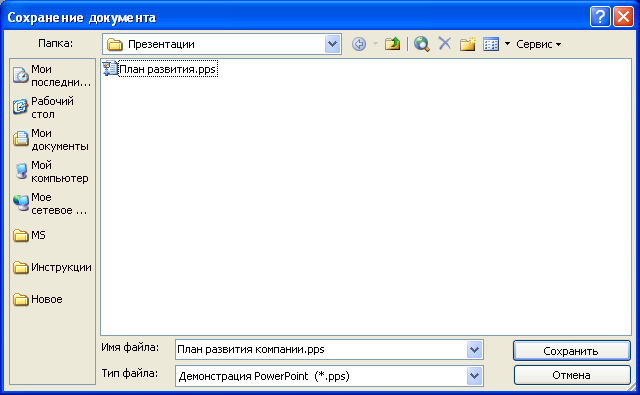Open the Сервис menu
Screen dimensions: 640x395
click(x=538, y=44)
